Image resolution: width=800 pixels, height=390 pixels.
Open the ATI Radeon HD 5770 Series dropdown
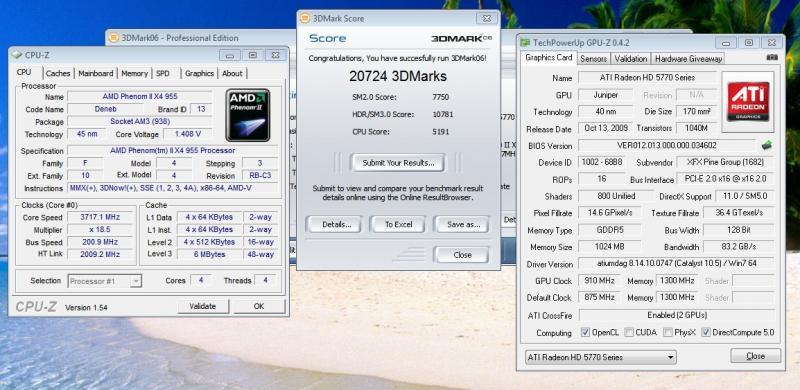[x=601, y=357]
